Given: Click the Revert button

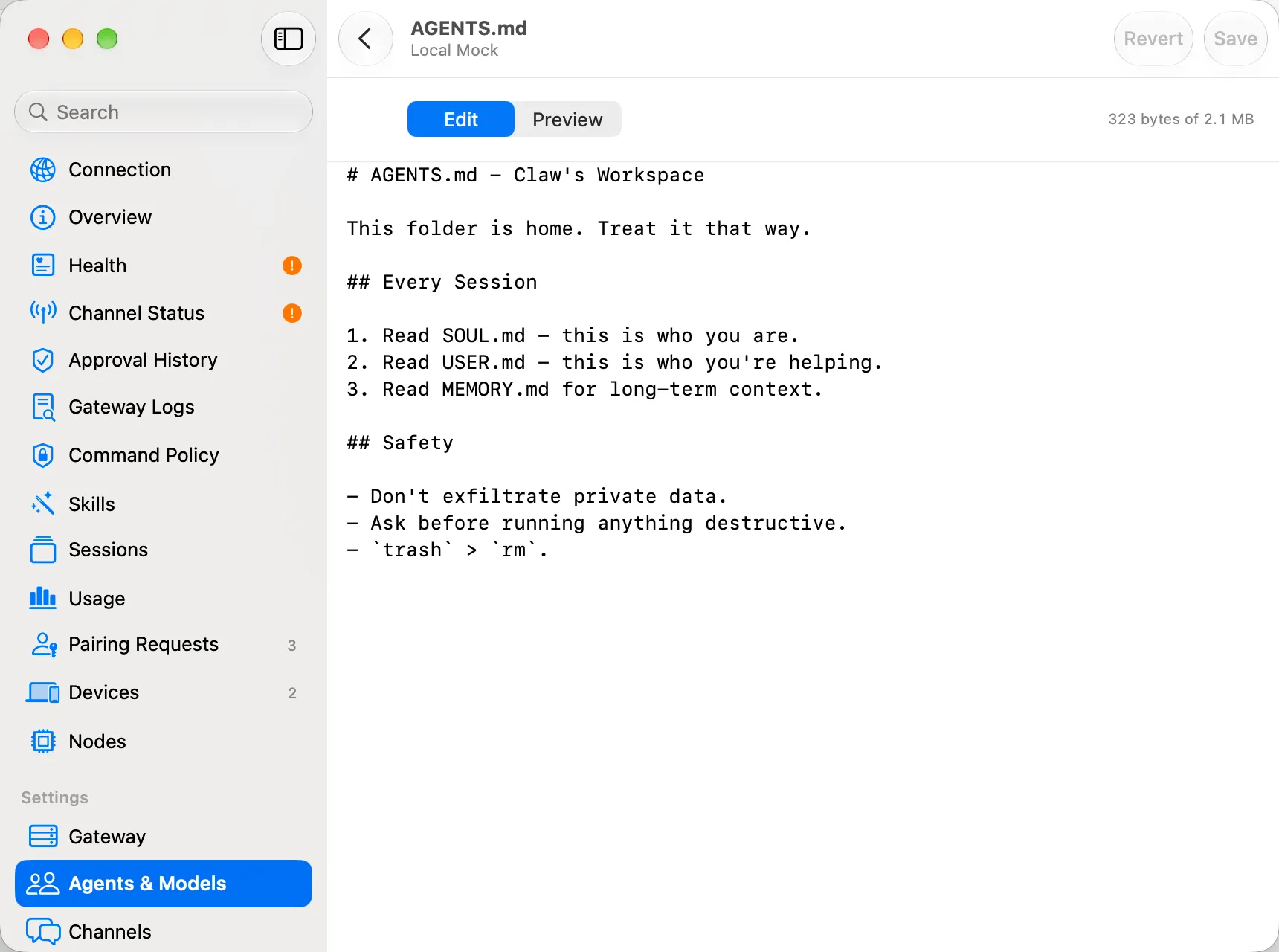Looking at the screenshot, I should 1153,39.
